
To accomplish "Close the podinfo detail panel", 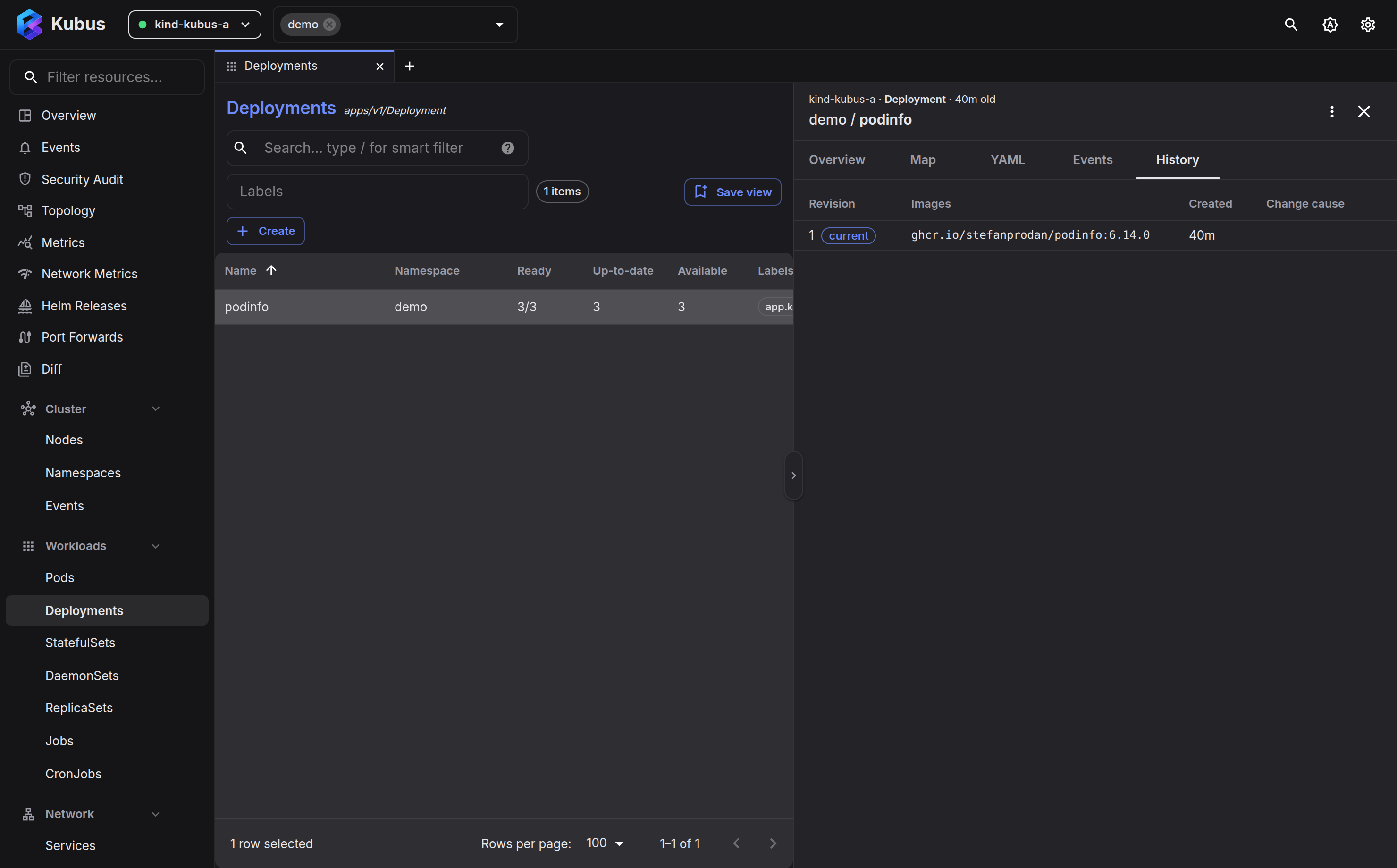I will coord(1363,111).
